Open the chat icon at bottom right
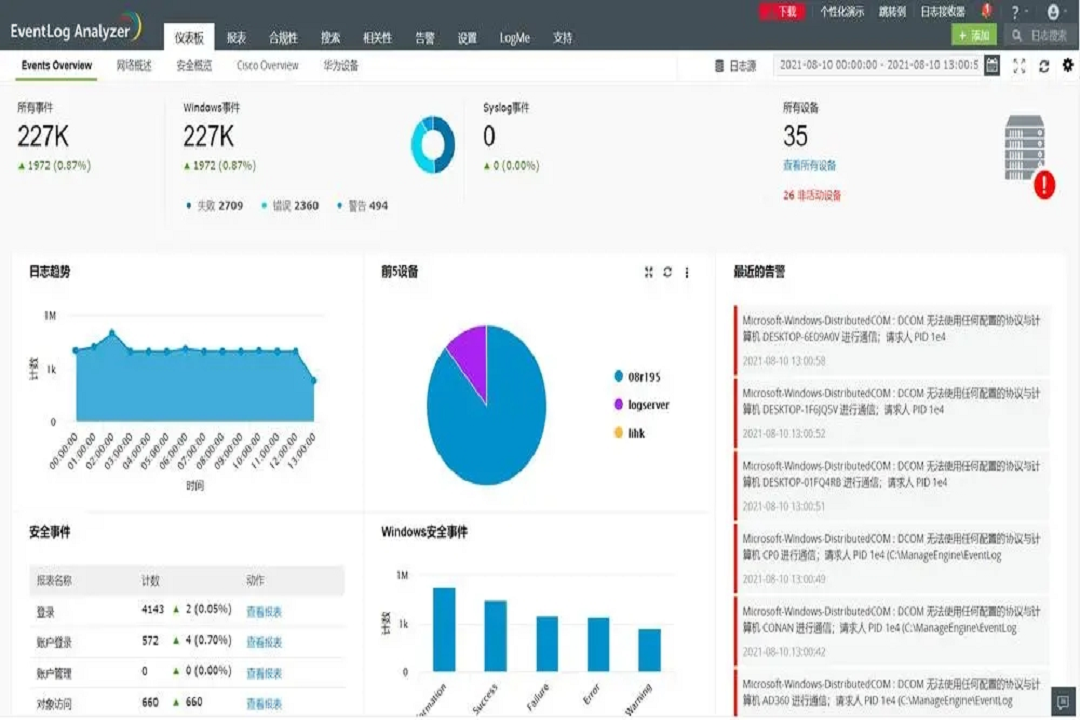 point(1063,702)
